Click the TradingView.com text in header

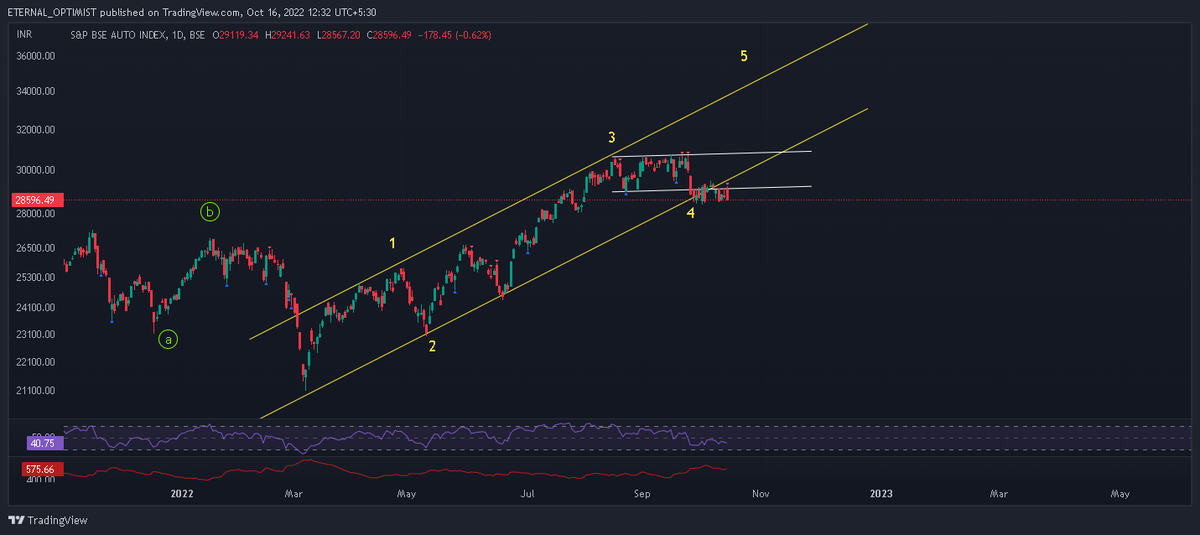(202, 13)
